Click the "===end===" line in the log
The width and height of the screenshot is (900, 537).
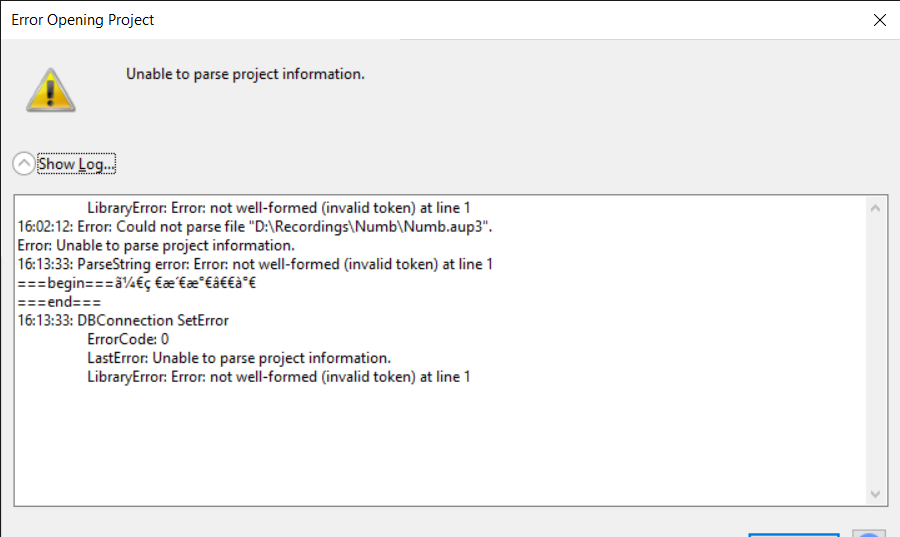59,302
